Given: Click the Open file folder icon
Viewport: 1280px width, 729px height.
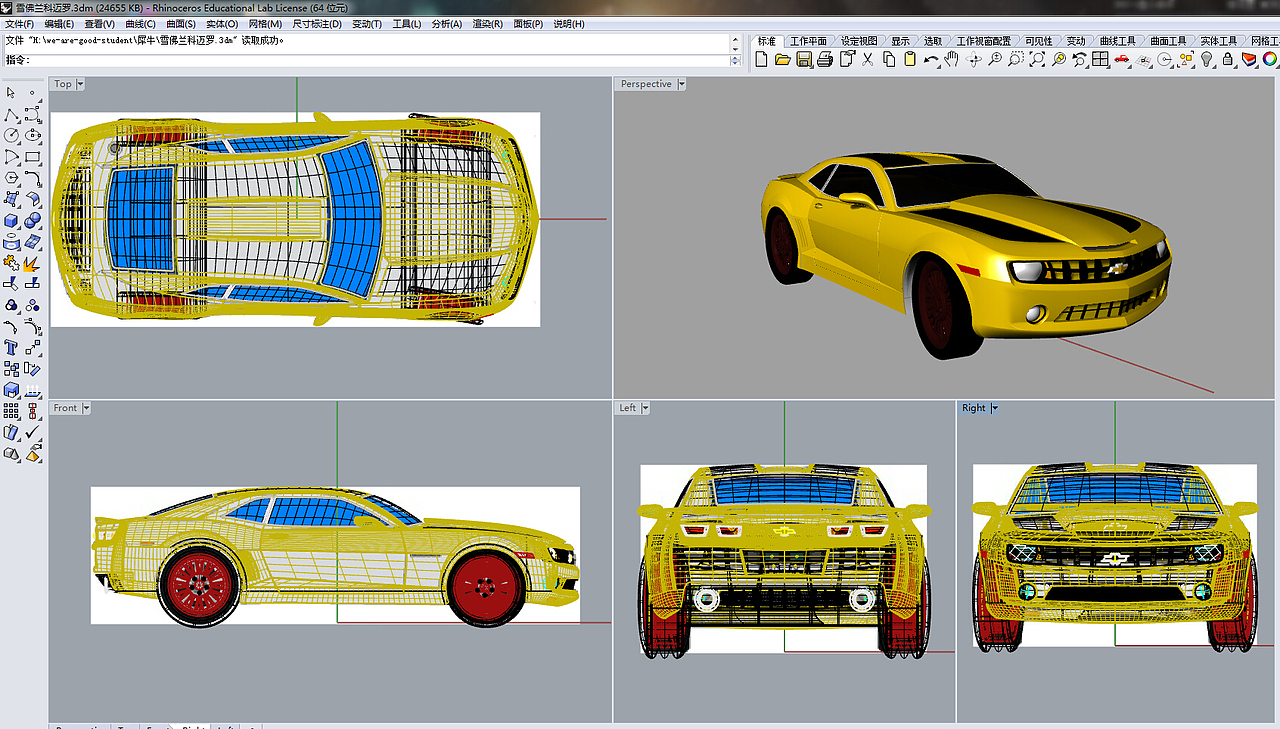Looking at the screenshot, I should [782, 60].
